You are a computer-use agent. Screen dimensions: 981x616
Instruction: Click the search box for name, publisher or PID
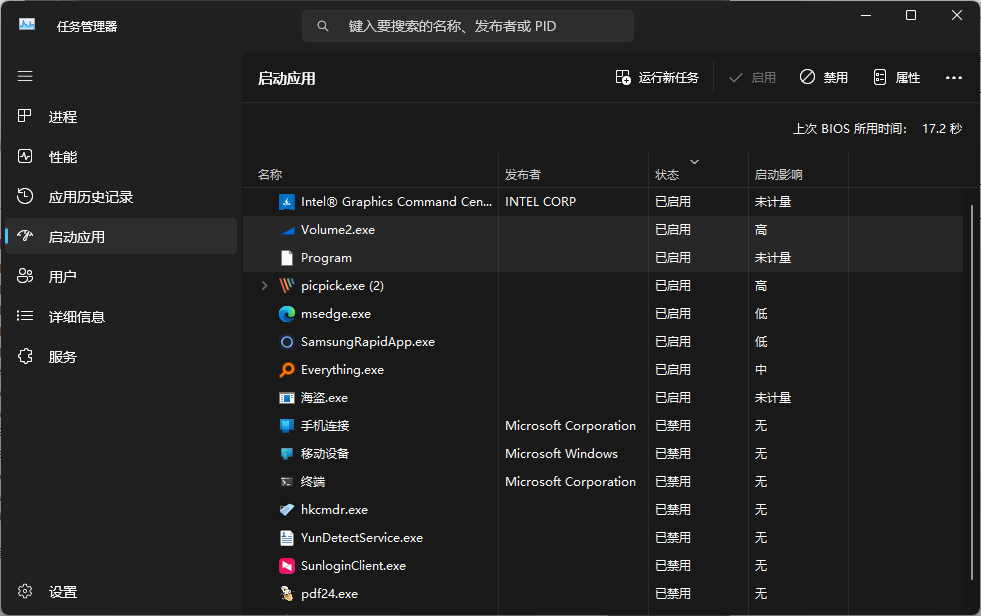[x=468, y=26]
